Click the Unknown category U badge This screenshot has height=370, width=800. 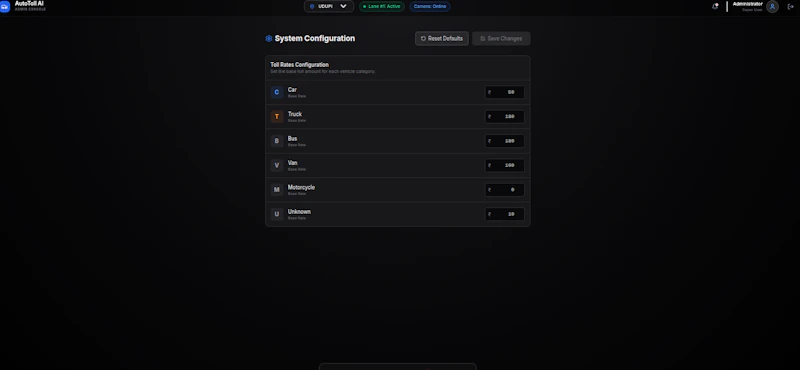277,214
